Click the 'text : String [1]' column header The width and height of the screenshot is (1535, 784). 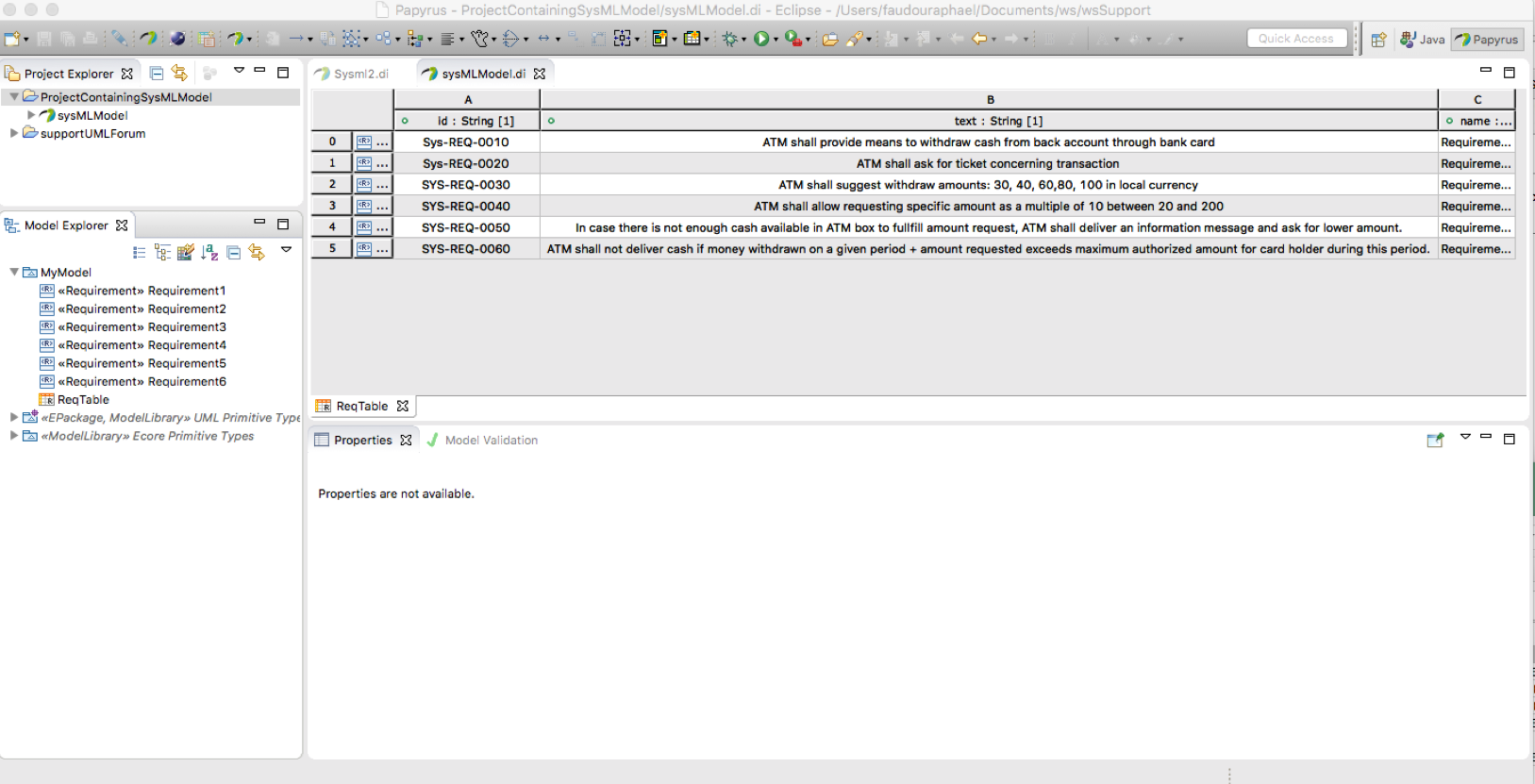[989, 121]
